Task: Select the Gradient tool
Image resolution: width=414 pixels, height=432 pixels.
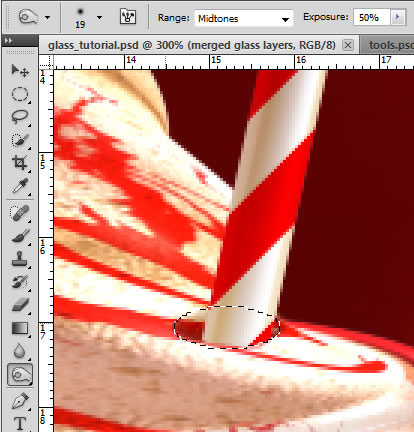Action: tap(20, 328)
